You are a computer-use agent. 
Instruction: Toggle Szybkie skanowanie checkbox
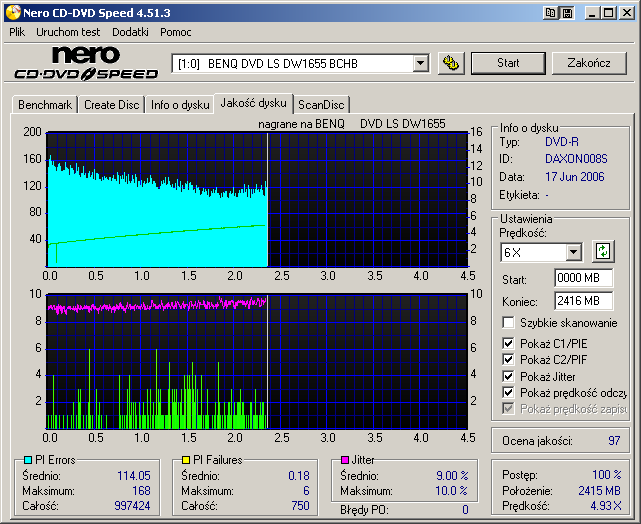pyautogui.click(x=508, y=322)
